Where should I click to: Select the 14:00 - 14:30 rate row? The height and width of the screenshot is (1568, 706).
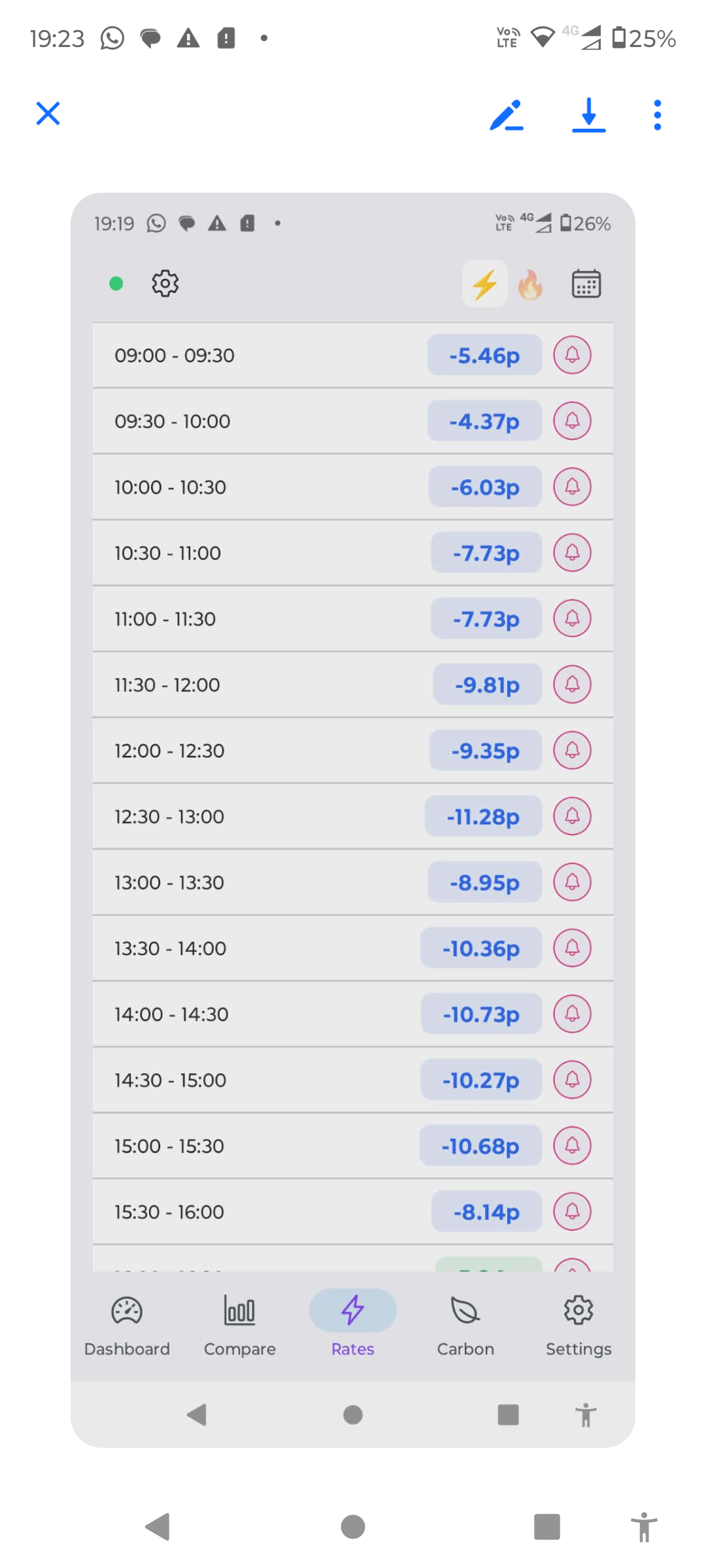tap(261, 1014)
